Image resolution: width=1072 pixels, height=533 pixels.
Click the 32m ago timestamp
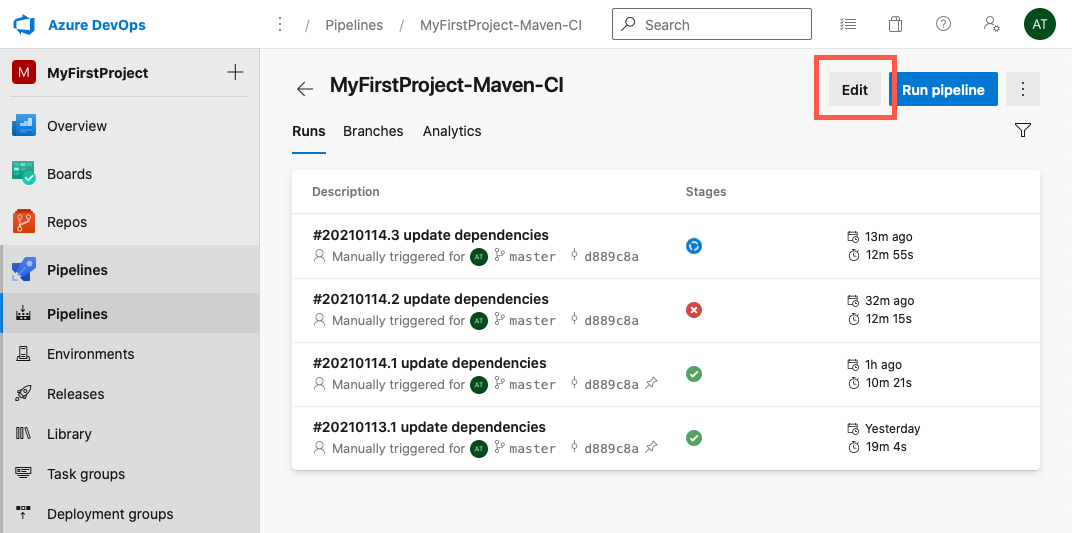click(x=889, y=301)
